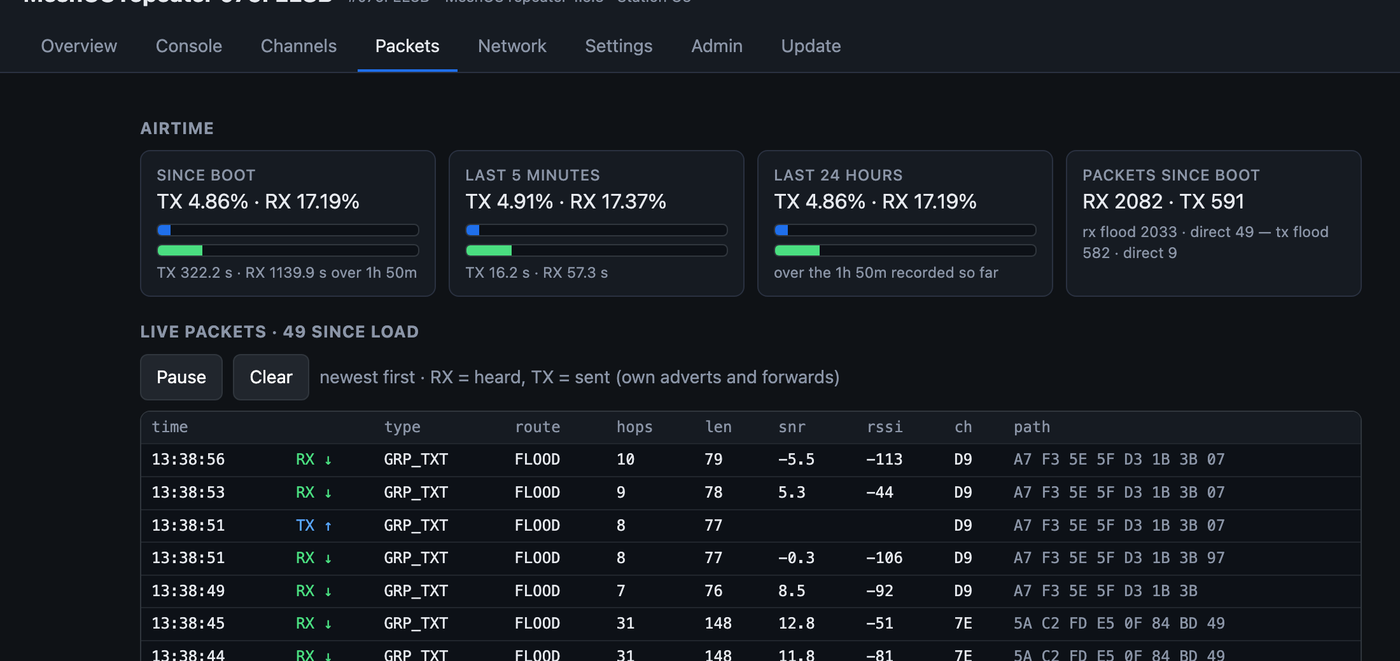Image resolution: width=1400 pixels, height=661 pixels.
Task: Click path ending in '3B 97'
Action: click(1119, 558)
